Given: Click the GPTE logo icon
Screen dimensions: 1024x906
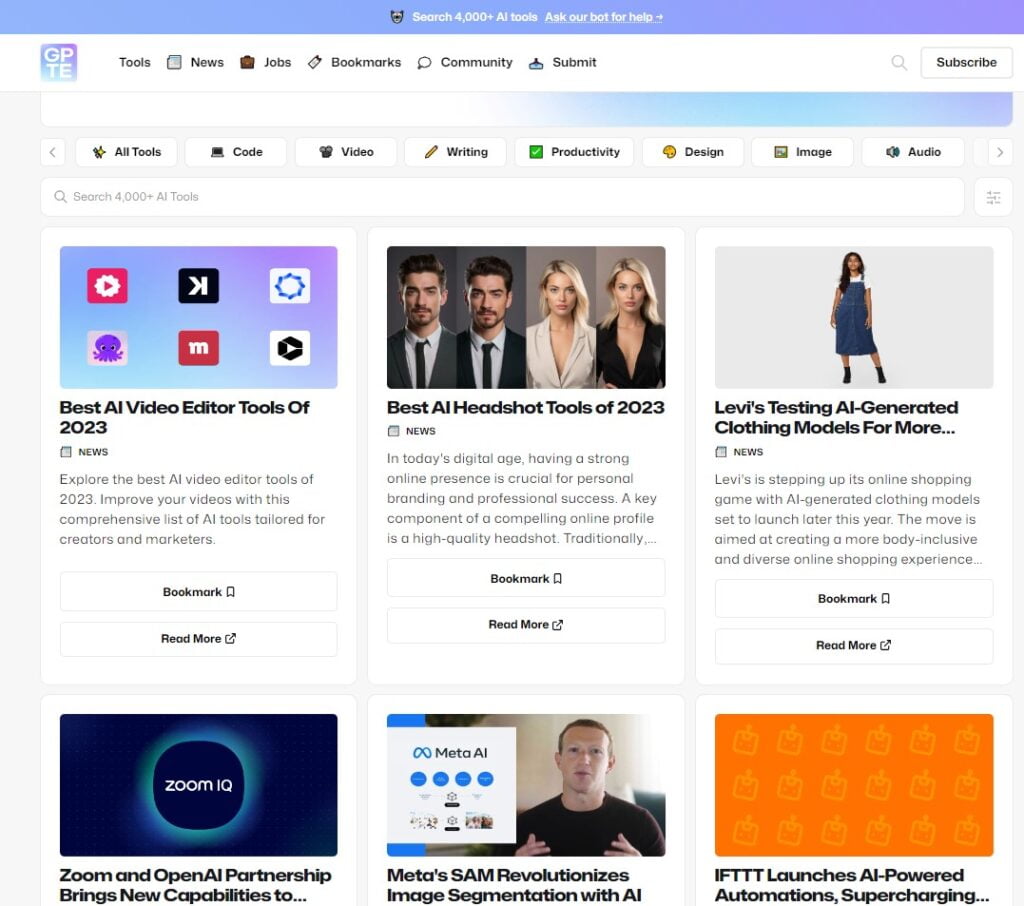Looking at the screenshot, I should click(x=59, y=62).
